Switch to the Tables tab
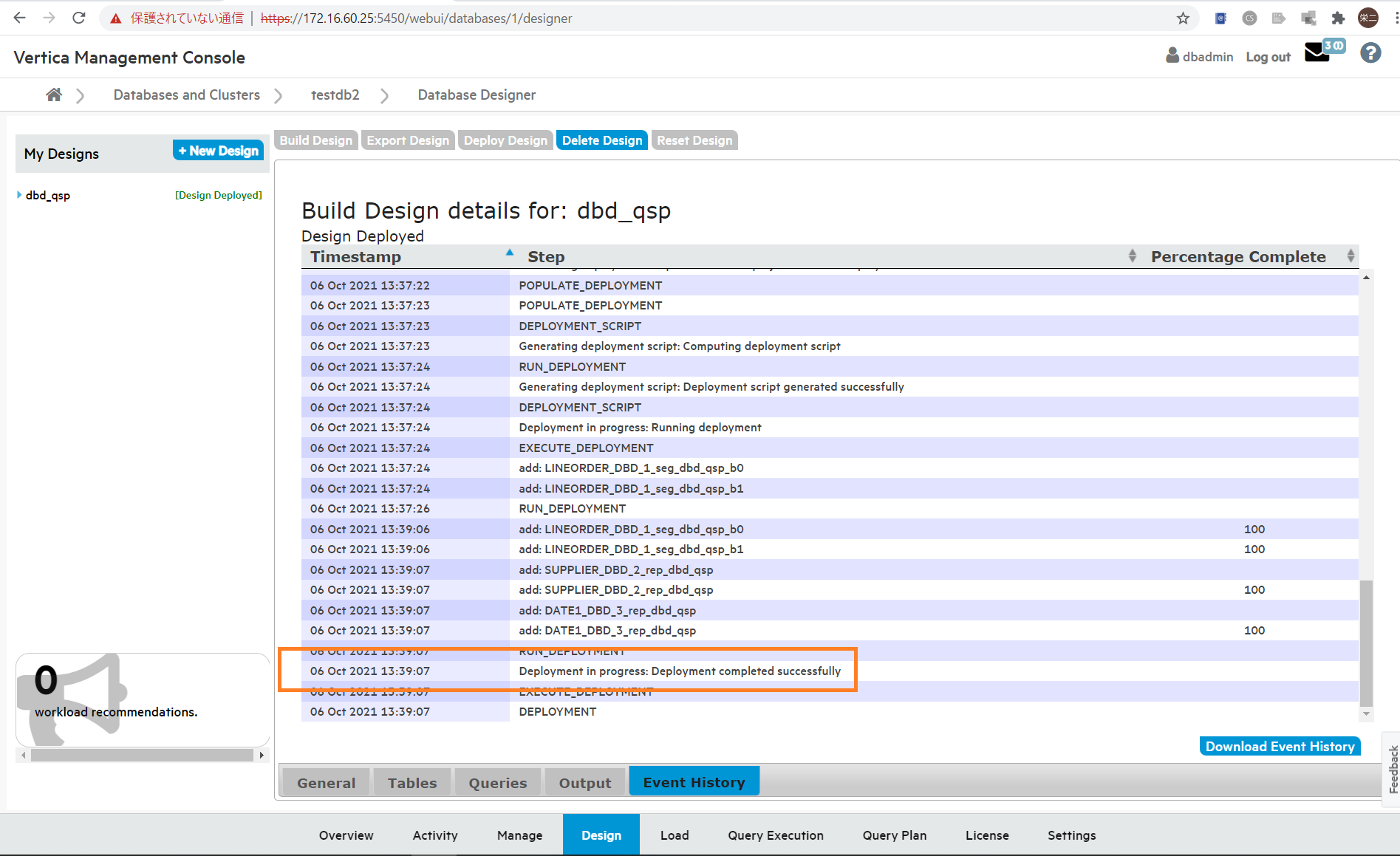Viewport: 1400px width, 856px height. [x=412, y=783]
